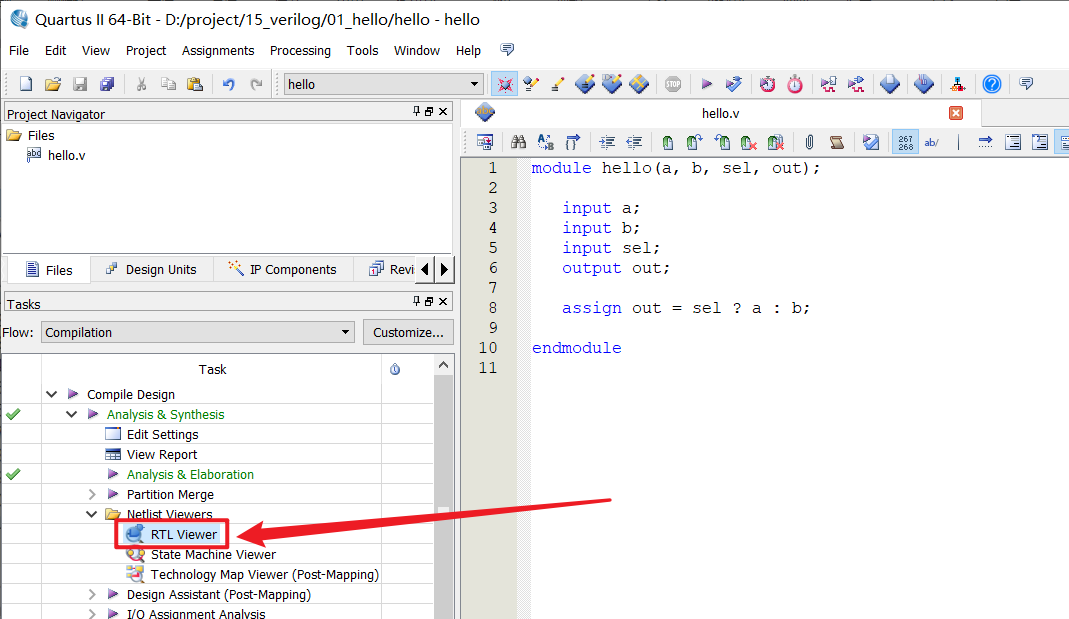Undo the last edit
Image resolution: width=1069 pixels, height=619 pixels.
point(228,84)
